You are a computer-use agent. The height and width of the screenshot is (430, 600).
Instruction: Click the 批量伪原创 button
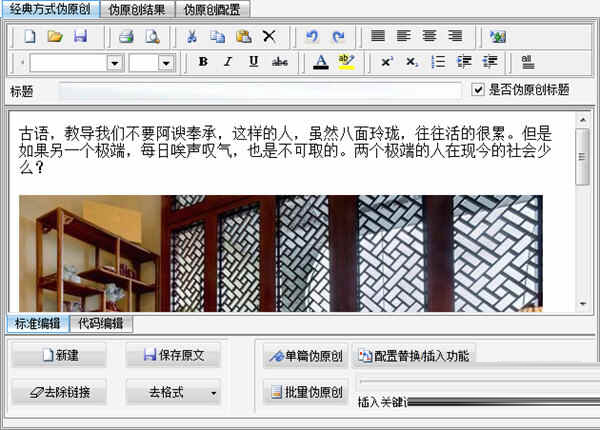click(x=305, y=392)
